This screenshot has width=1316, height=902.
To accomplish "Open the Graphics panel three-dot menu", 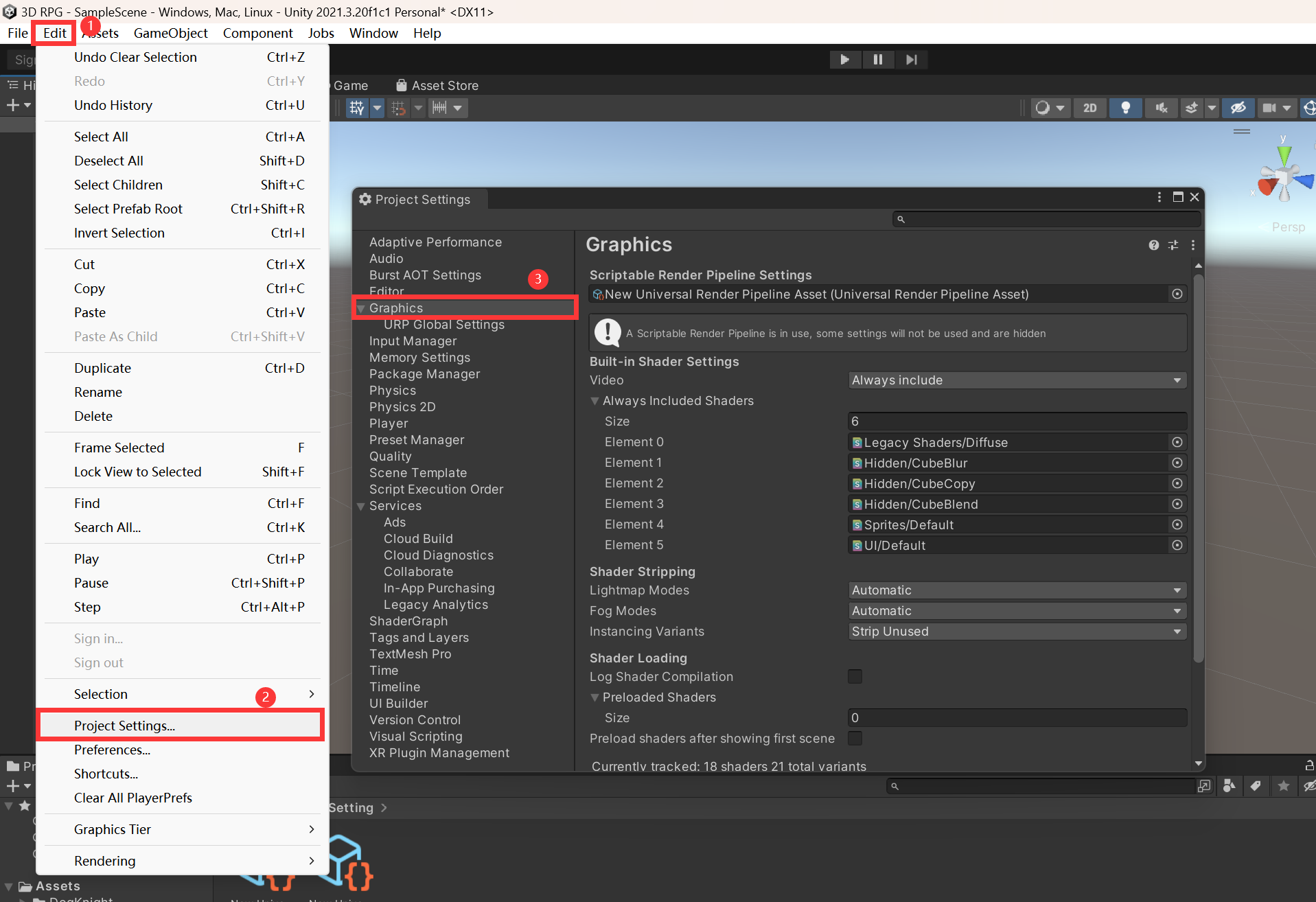I will 1193,245.
